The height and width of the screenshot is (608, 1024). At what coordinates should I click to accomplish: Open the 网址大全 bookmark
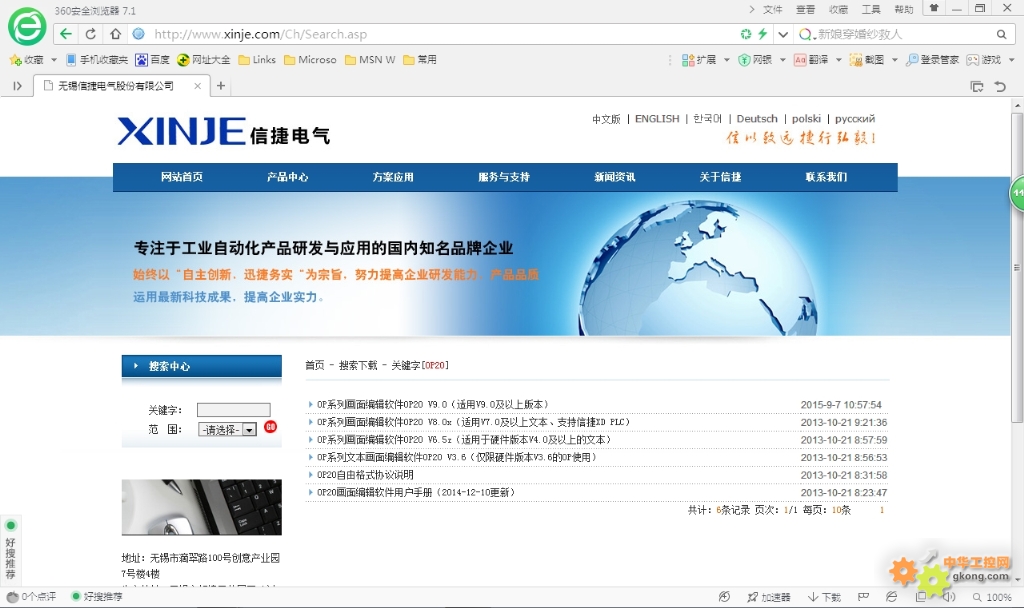click(204, 59)
